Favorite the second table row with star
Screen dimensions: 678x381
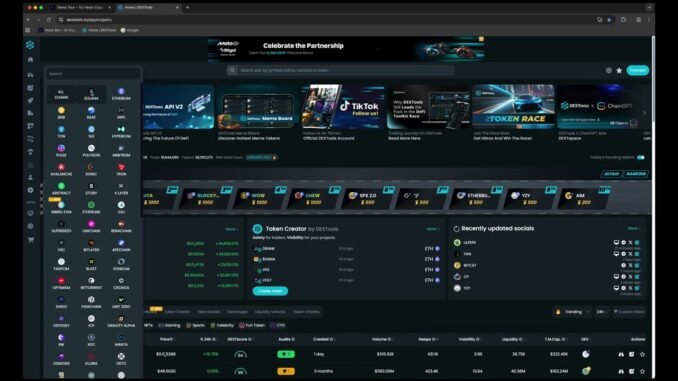click(x=643, y=371)
